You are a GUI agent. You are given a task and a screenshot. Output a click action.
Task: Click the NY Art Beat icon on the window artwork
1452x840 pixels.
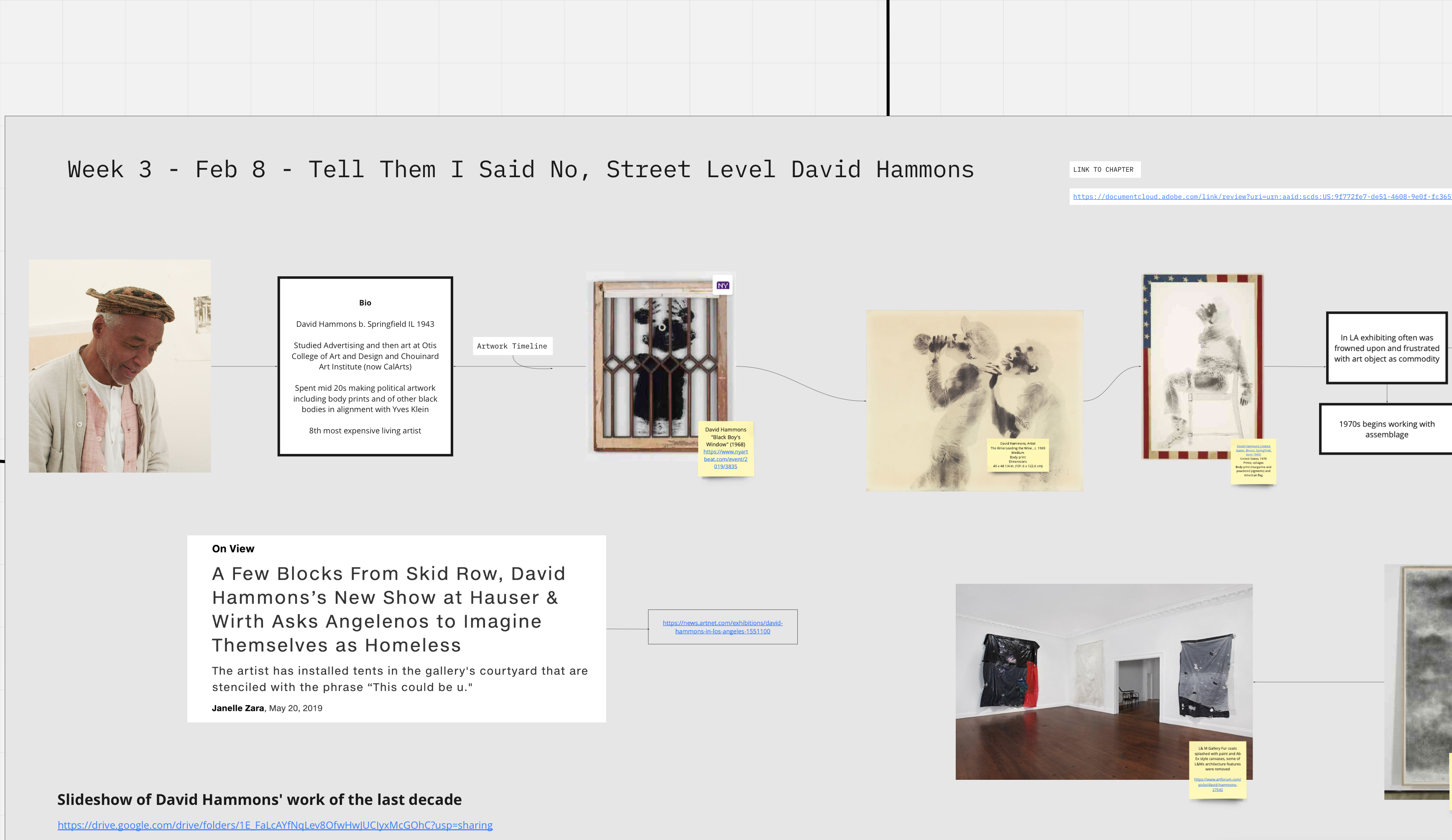pos(722,285)
